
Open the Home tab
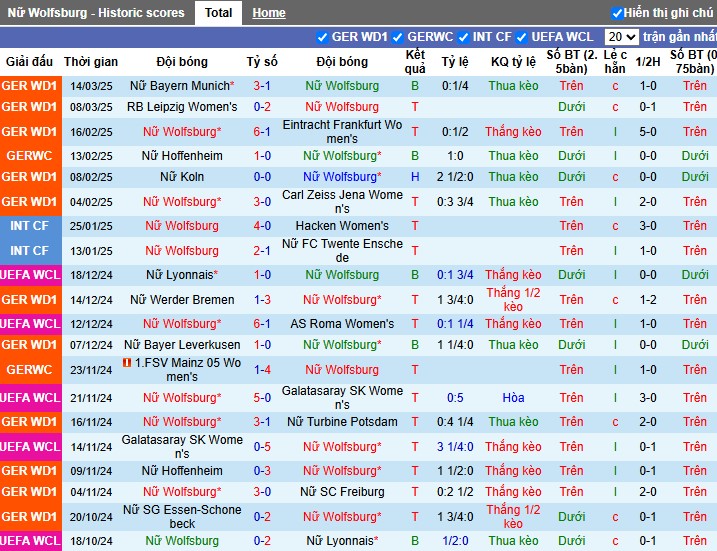[269, 13]
